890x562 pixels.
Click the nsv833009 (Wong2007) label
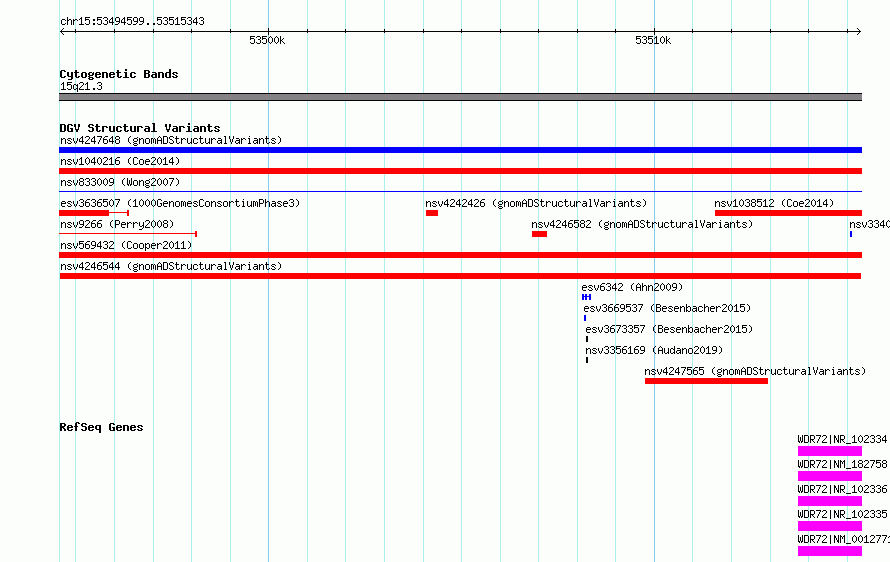(120, 182)
